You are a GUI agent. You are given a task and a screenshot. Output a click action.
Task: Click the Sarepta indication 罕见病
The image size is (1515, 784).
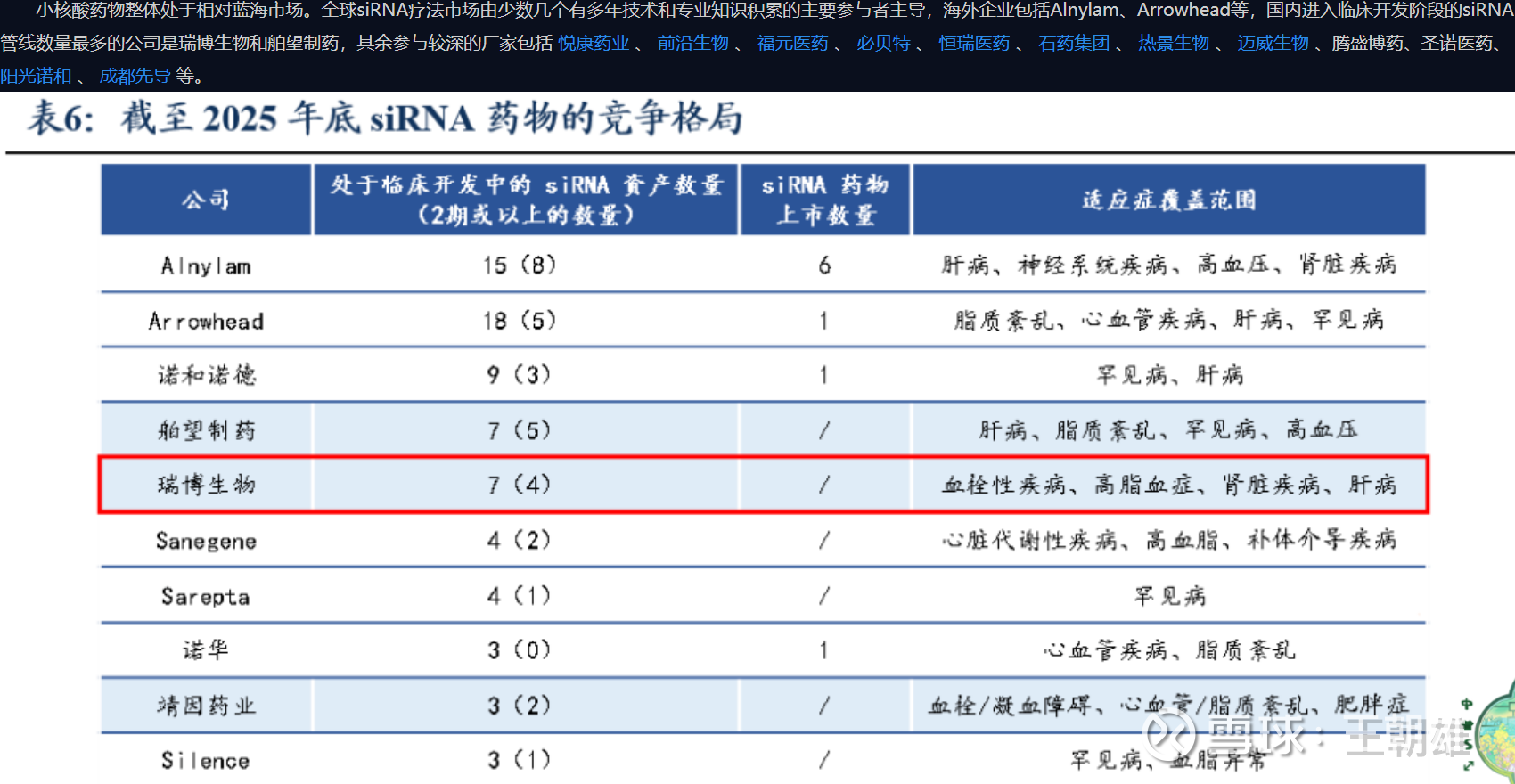click(1169, 595)
